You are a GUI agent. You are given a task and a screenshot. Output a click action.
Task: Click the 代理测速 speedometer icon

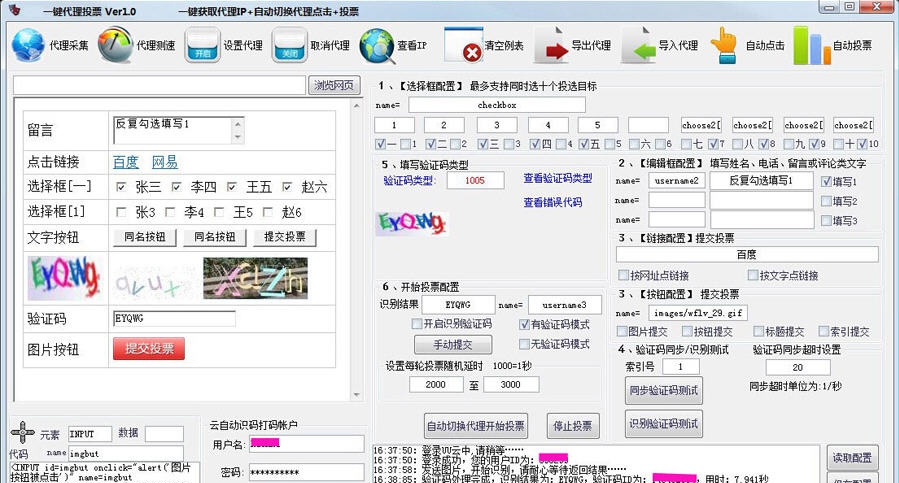[x=115, y=45]
